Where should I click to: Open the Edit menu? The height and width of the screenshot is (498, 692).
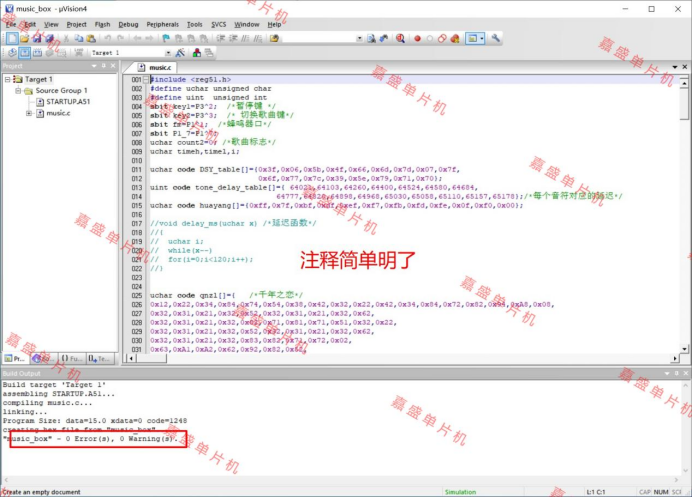tap(30, 24)
